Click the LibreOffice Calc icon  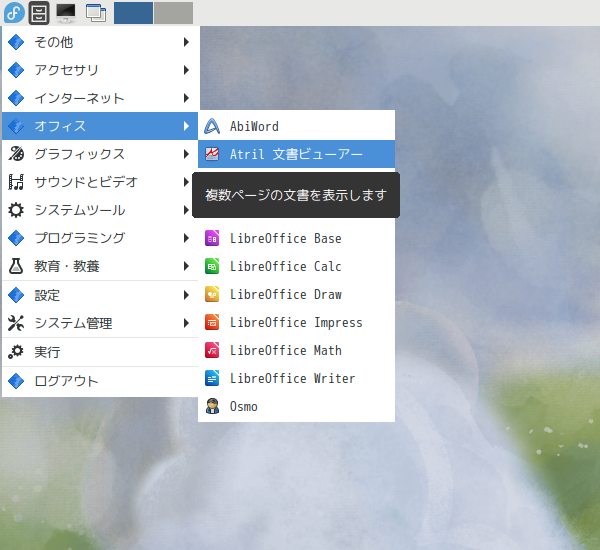212,266
